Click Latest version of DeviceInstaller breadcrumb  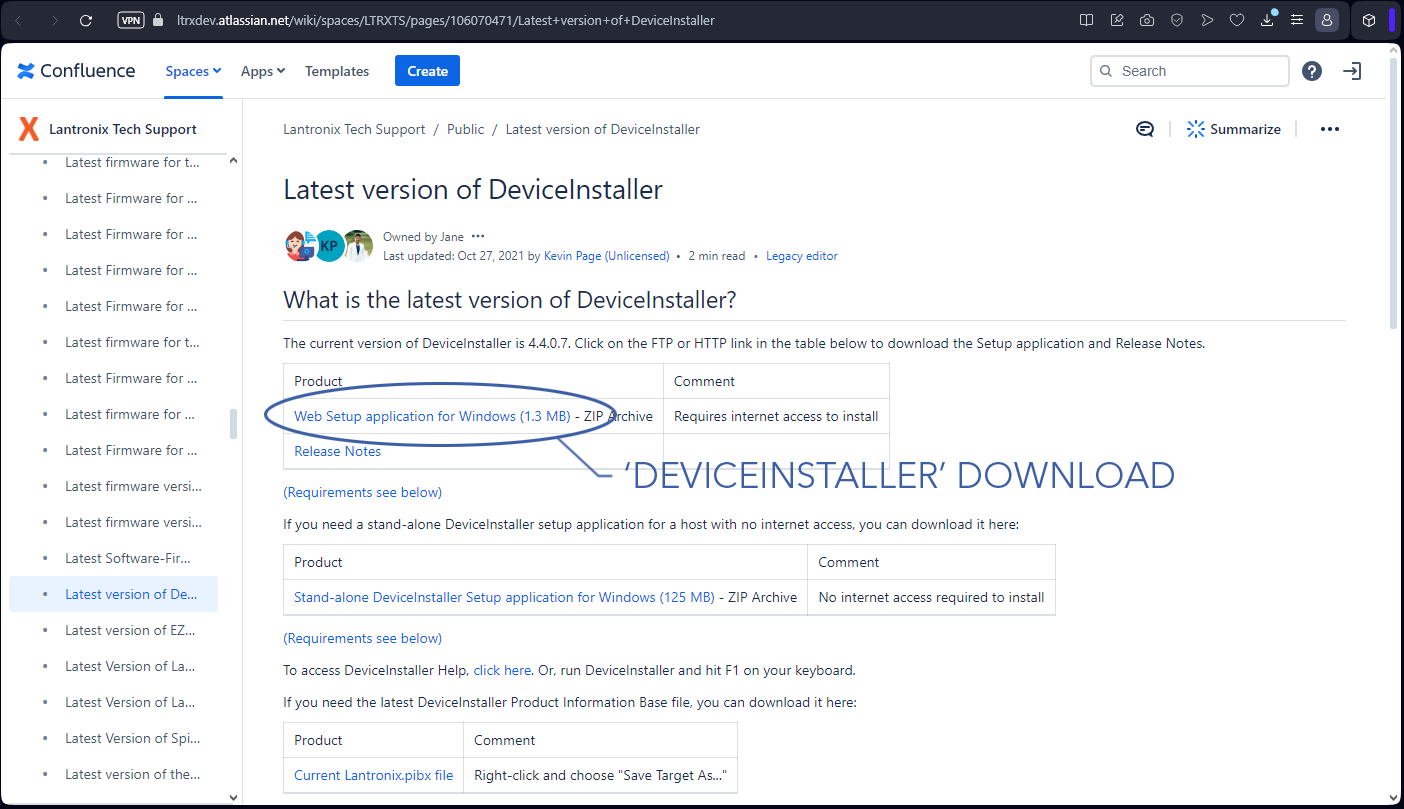tap(602, 129)
